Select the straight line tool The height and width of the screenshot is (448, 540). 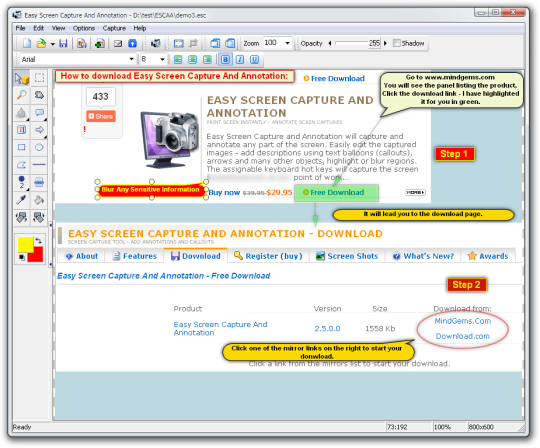pyautogui.click(x=39, y=165)
